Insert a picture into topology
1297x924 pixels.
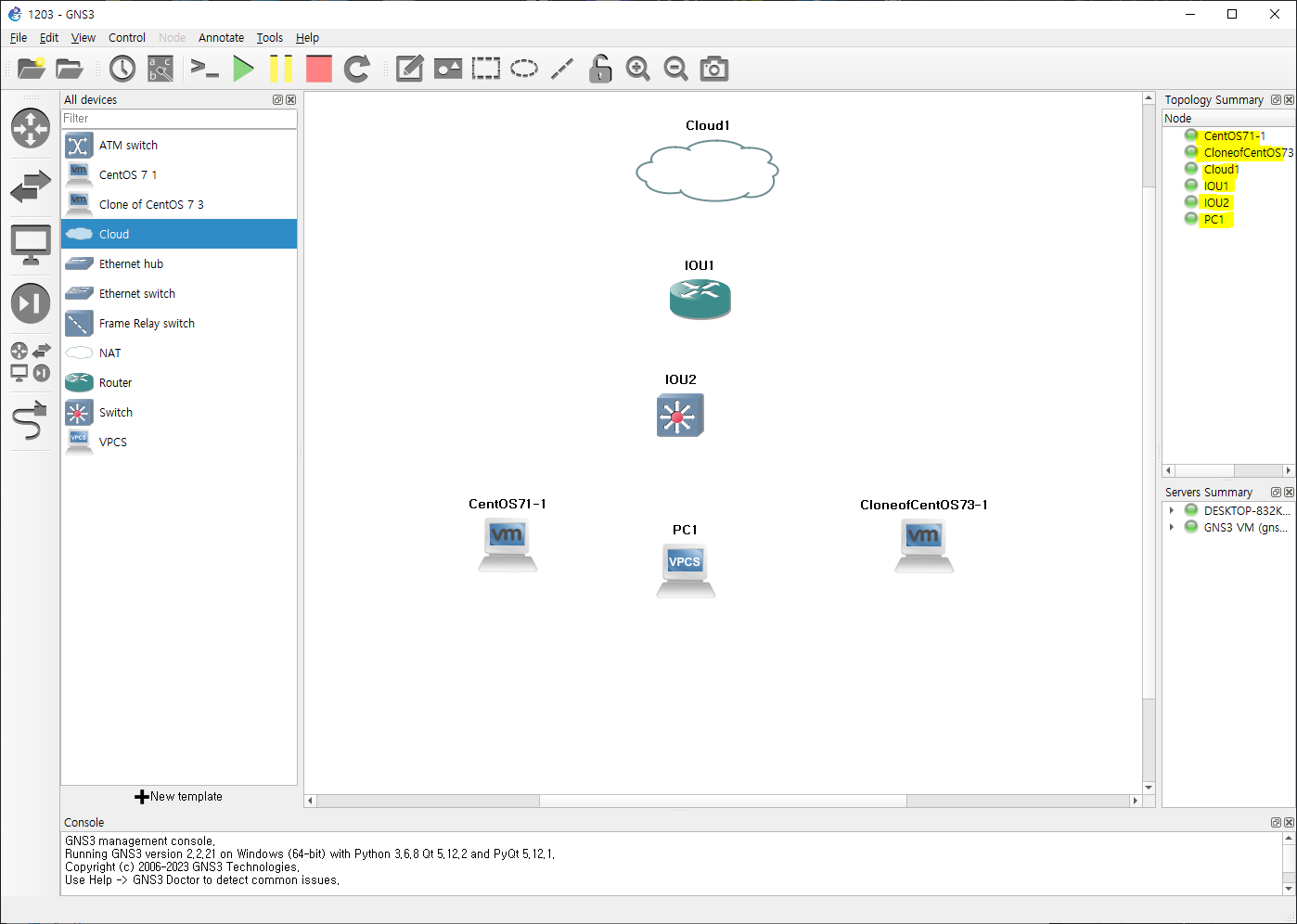[448, 69]
